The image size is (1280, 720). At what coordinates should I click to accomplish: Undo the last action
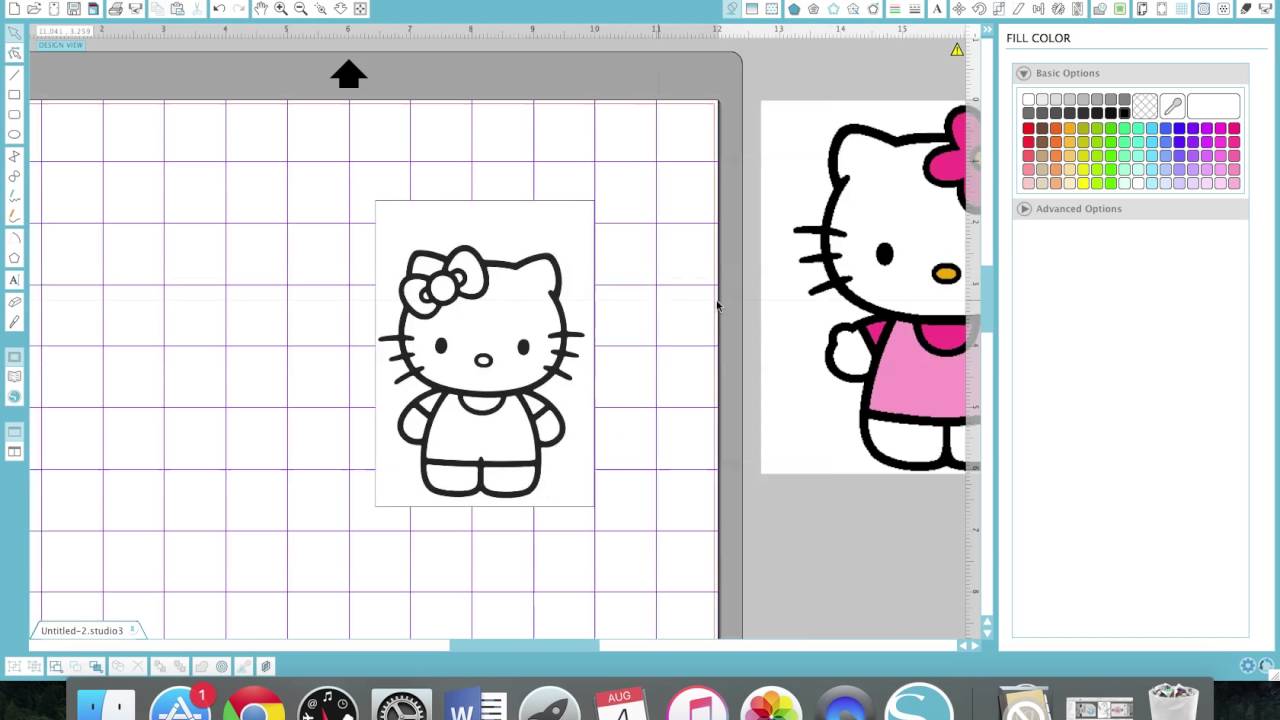coord(218,9)
